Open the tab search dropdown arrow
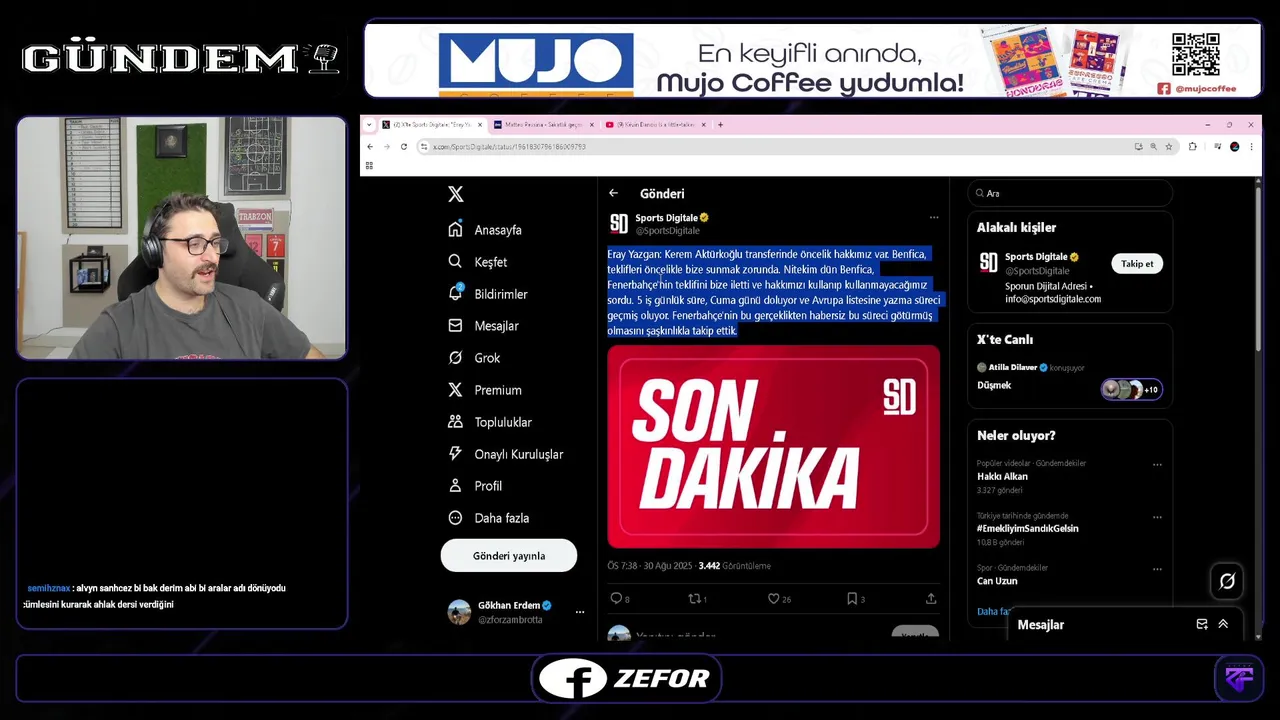This screenshot has height=720, width=1280. click(x=368, y=125)
